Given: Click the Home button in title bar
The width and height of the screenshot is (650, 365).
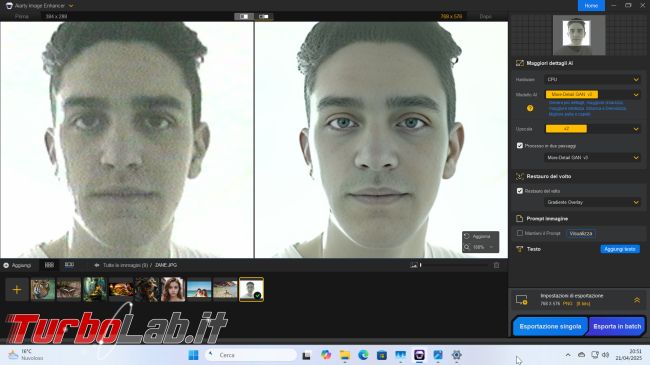Looking at the screenshot, I should coord(591,5).
